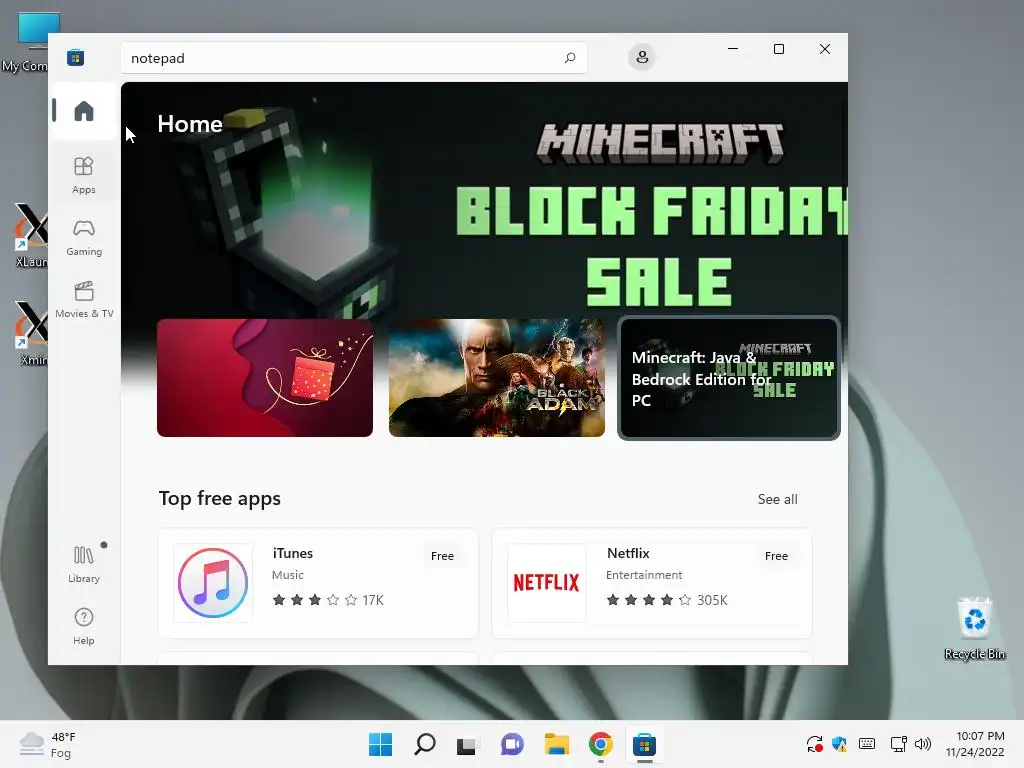Go to the Gaming section
Screen dimensions: 1024x768
(x=84, y=237)
